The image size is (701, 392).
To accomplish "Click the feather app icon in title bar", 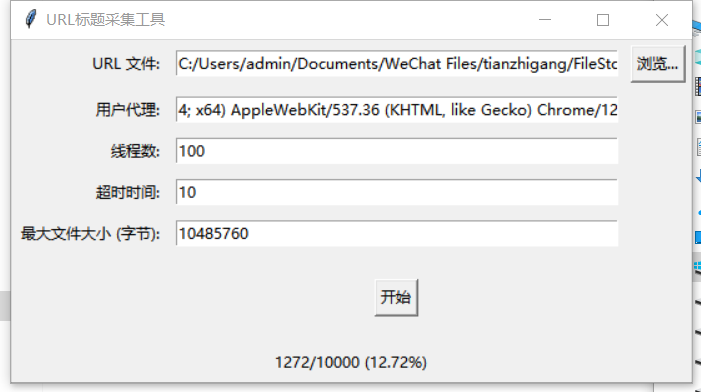I will pos(30,19).
